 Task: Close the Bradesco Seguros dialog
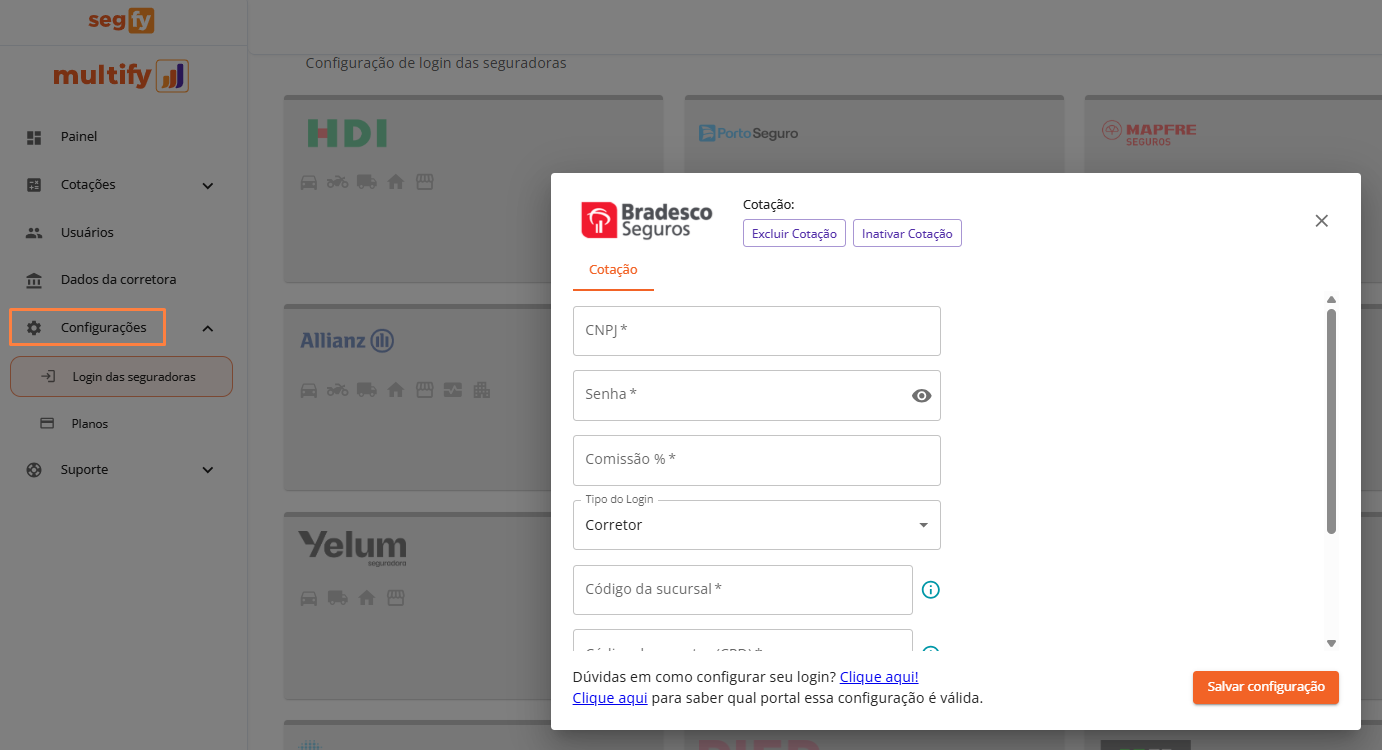point(1322,221)
